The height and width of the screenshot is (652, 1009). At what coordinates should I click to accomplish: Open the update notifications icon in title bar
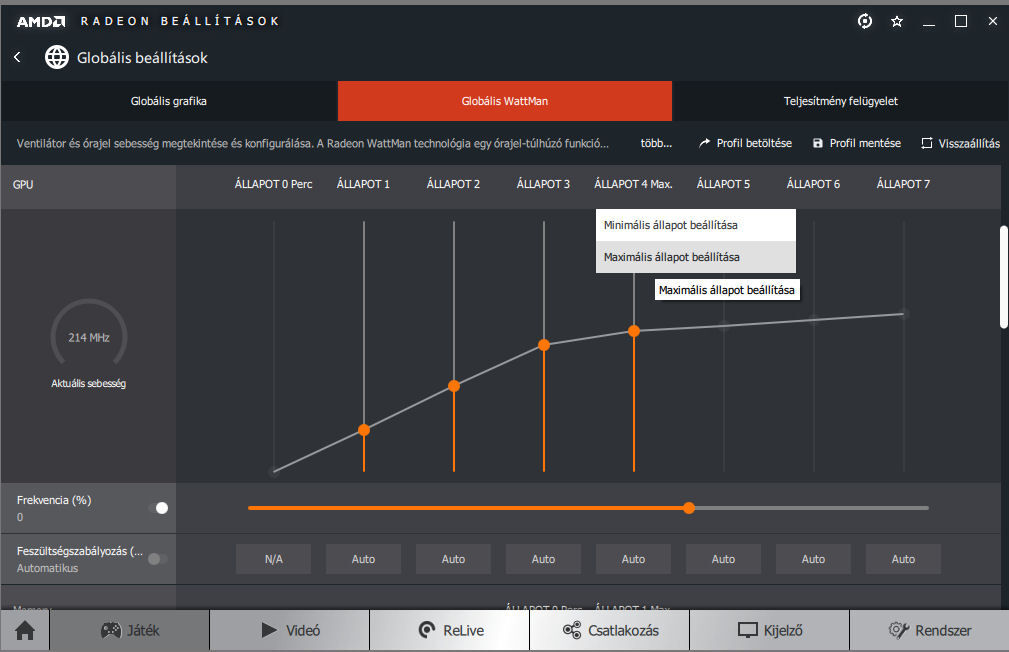tap(865, 21)
